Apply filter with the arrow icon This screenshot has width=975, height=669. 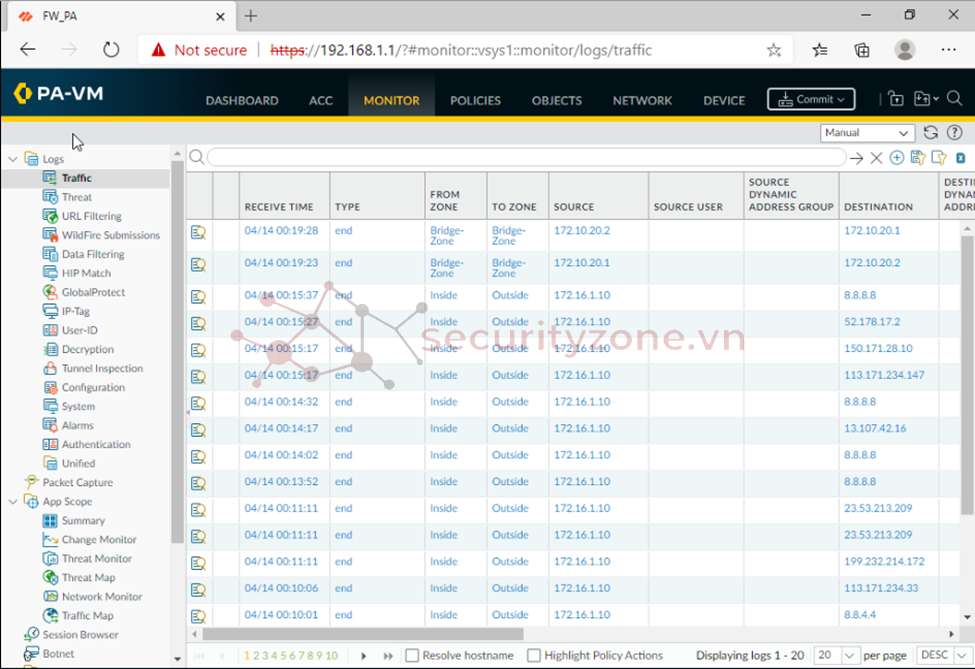pos(856,158)
